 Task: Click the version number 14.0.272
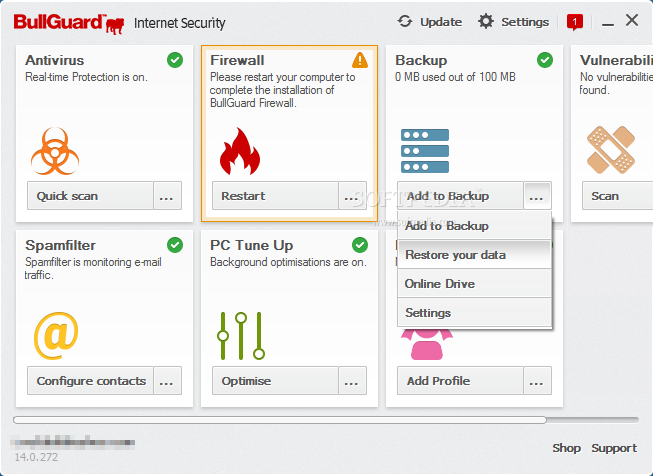(36, 457)
